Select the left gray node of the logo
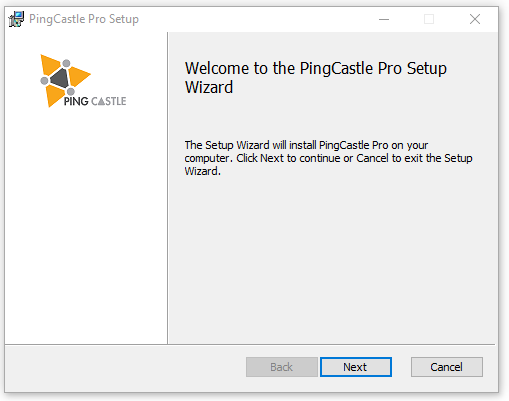The height and width of the screenshot is (401, 509). pos(44,80)
